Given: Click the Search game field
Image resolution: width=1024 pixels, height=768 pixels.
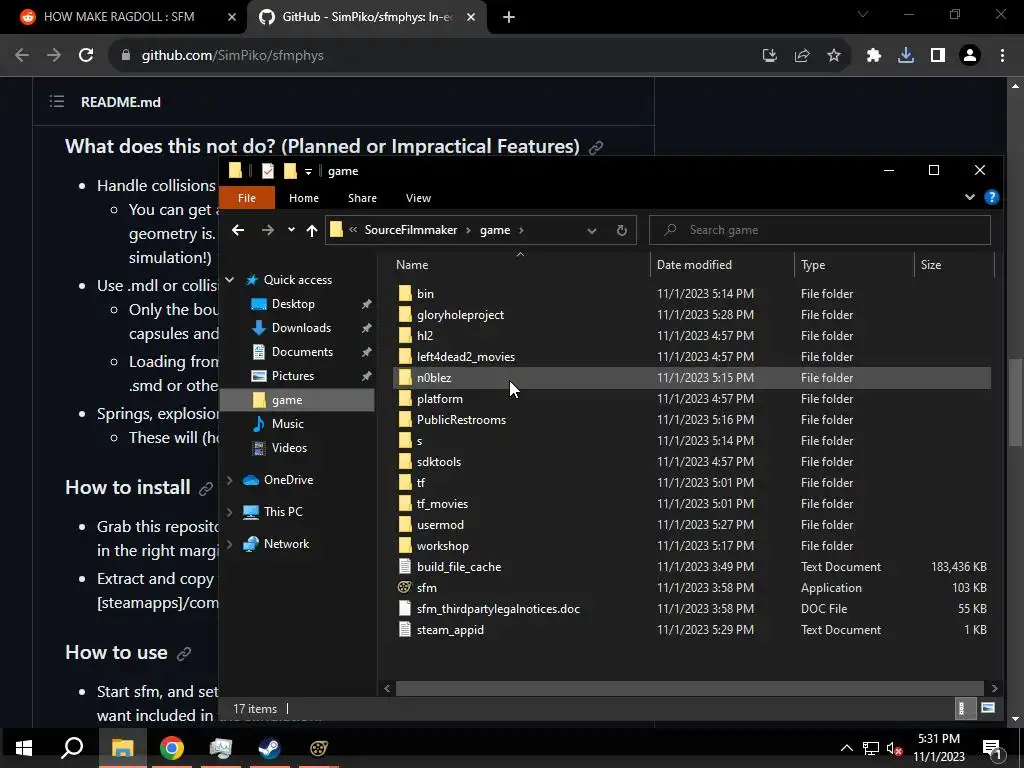Looking at the screenshot, I should click(x=820, y=230).
